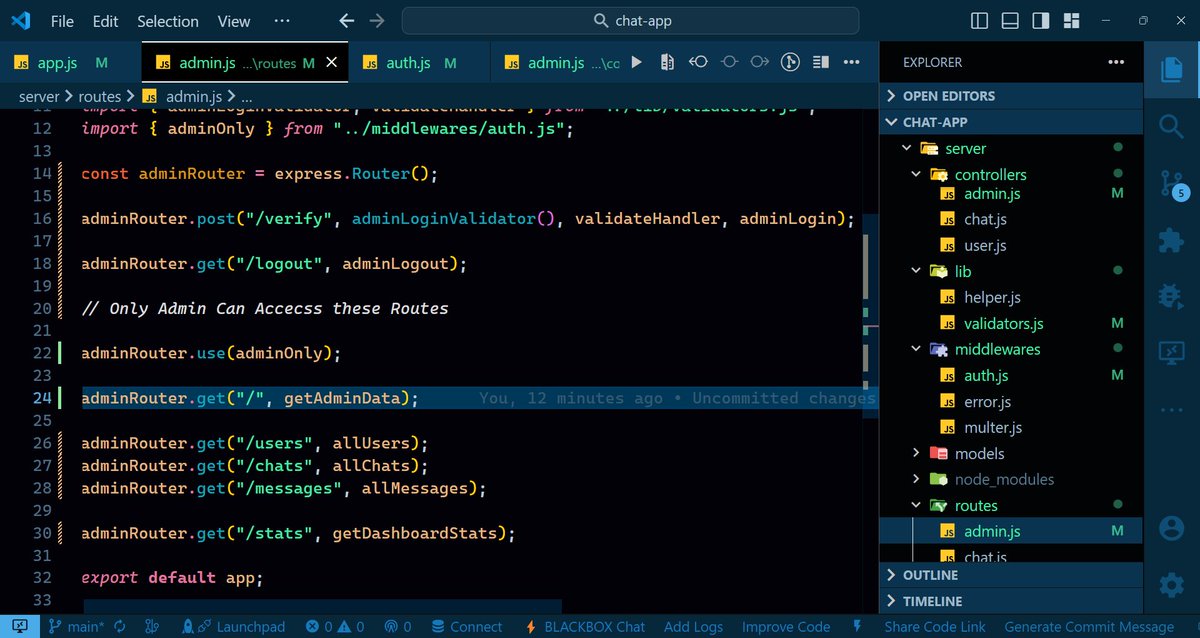The width and height of the screenshot is (1200, 638).
Task: Open the View menu
Action: pyautogui.click(x=234, y=20)
